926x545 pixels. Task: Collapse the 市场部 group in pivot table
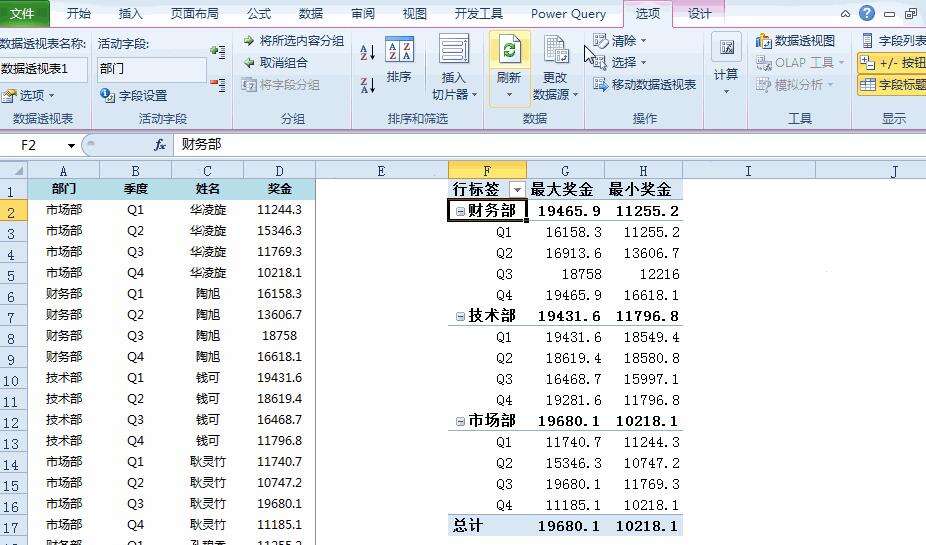click(461, 421)
